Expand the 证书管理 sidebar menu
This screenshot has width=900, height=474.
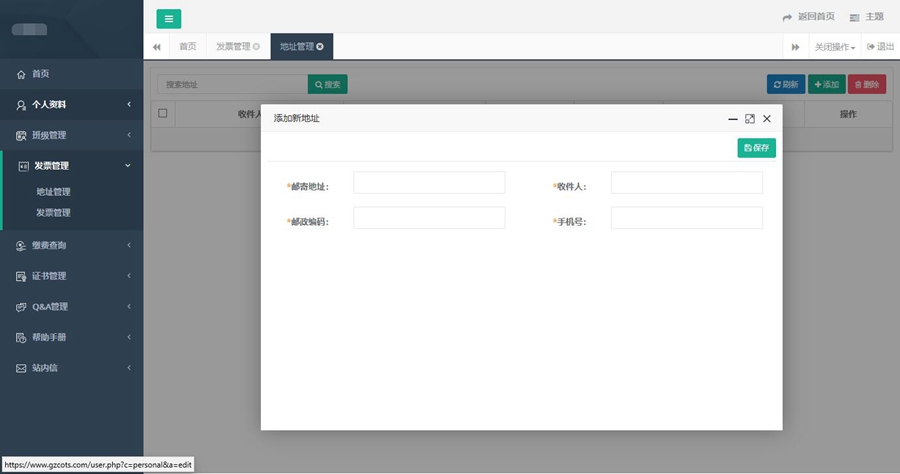pos(71,276)
